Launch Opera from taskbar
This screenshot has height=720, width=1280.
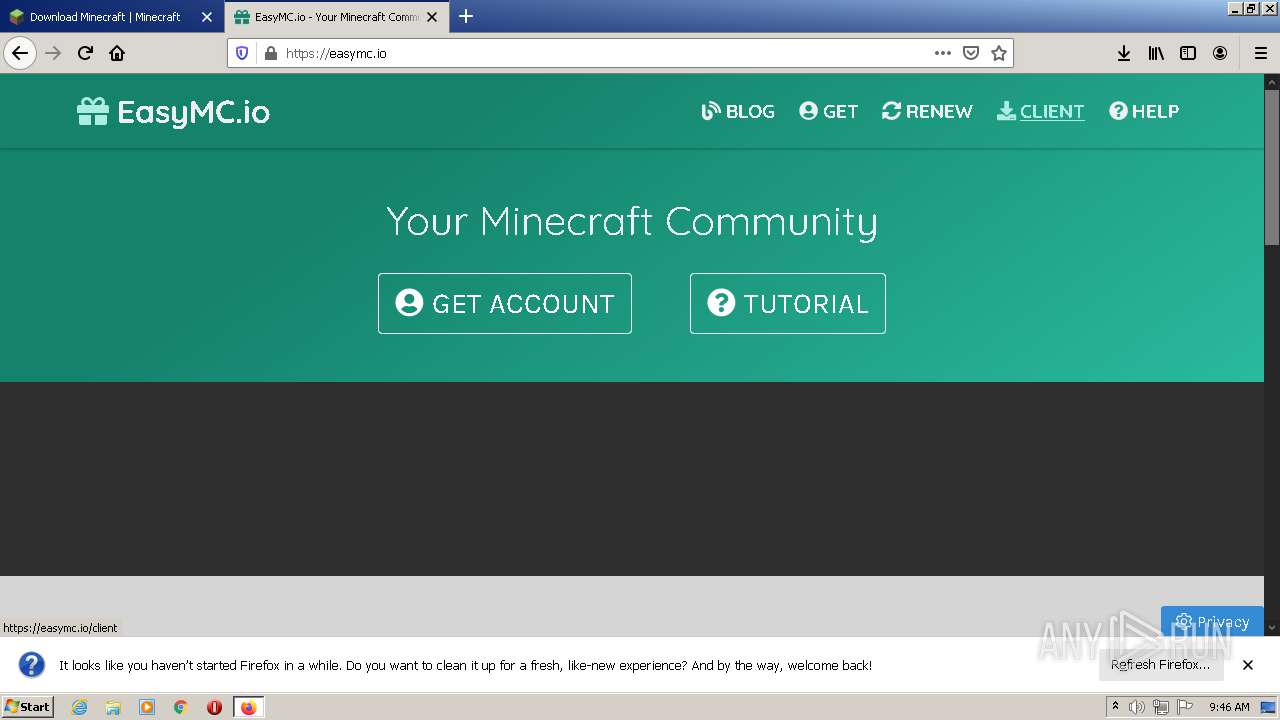pos(214,707)
